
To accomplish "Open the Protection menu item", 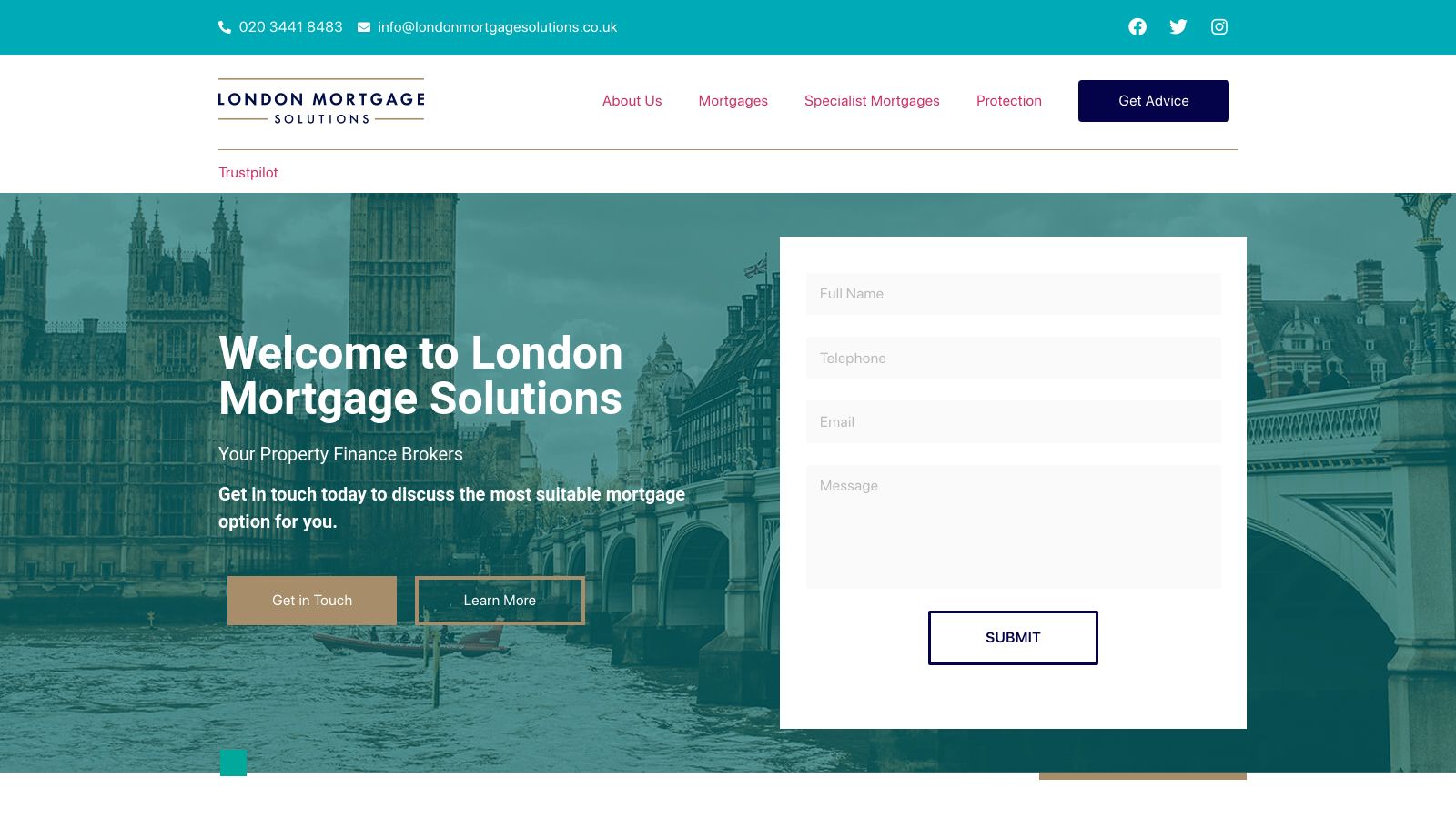I will tap(1009, 101).
